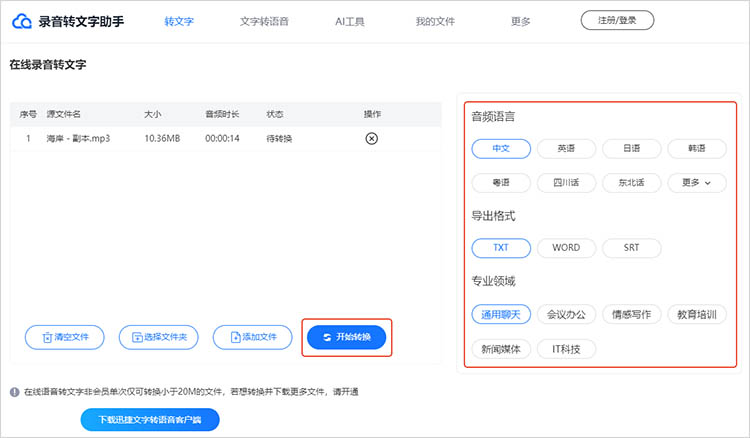Image resolution: width=750 pixels, height=438 pixels.
Task: Click 清空文件 to clear the list
Action: [65, 337]
